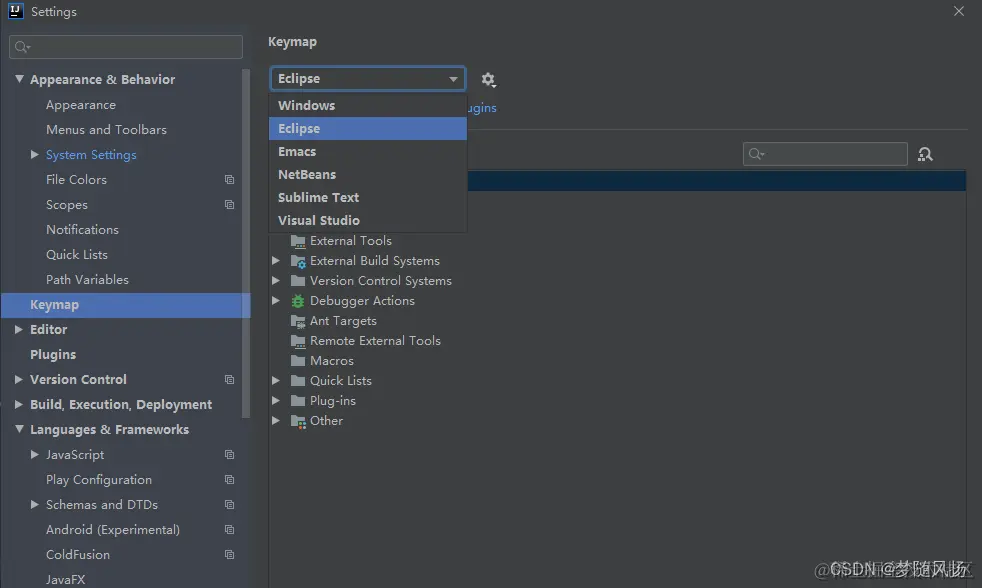Viewport: 982px width, 588px height.
Task: Expand Build, Execution, Deployment section
Action: (19, 405)
